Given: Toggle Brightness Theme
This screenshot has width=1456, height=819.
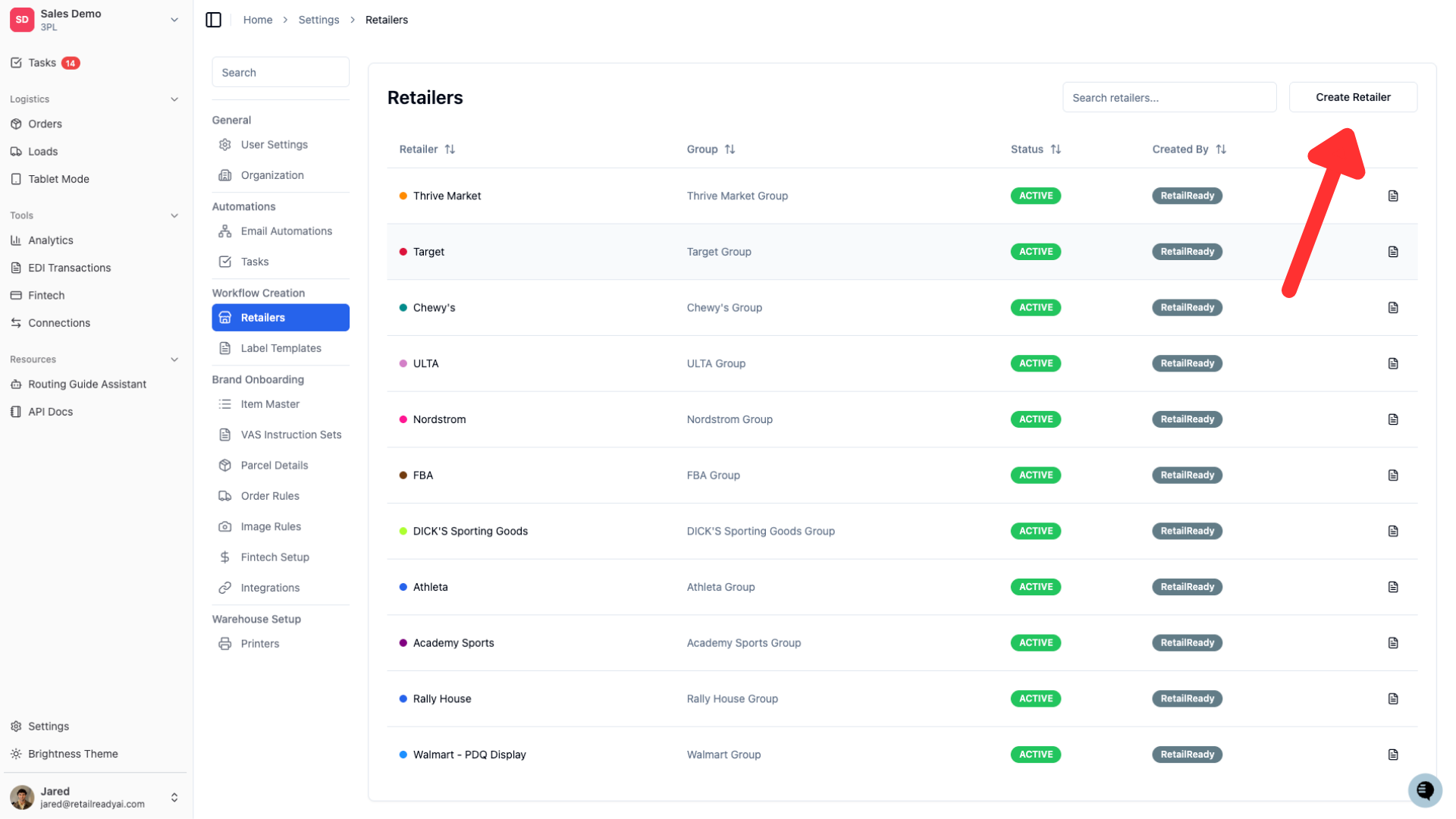Looking at the screenshot, I should pyautogui.click(x=73, y=754).
